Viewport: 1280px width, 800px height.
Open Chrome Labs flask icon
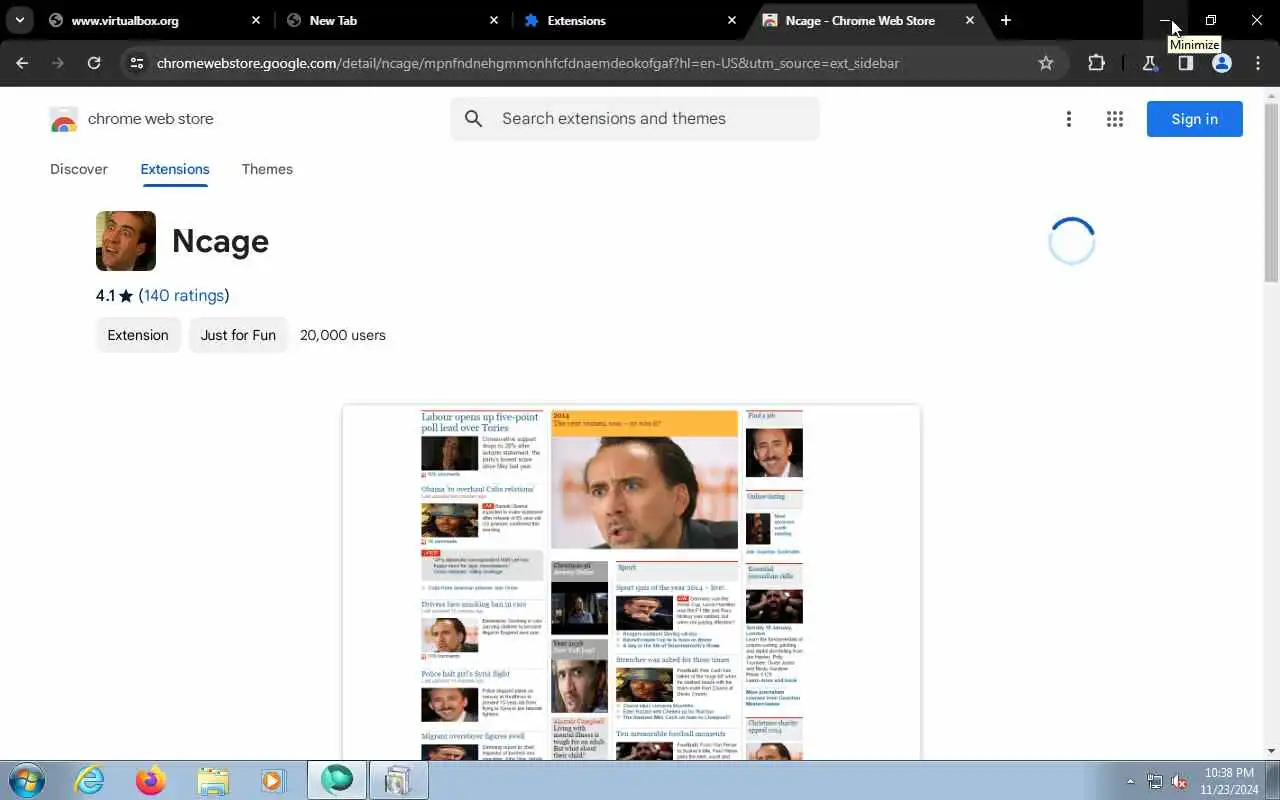tap(1150, 63)
